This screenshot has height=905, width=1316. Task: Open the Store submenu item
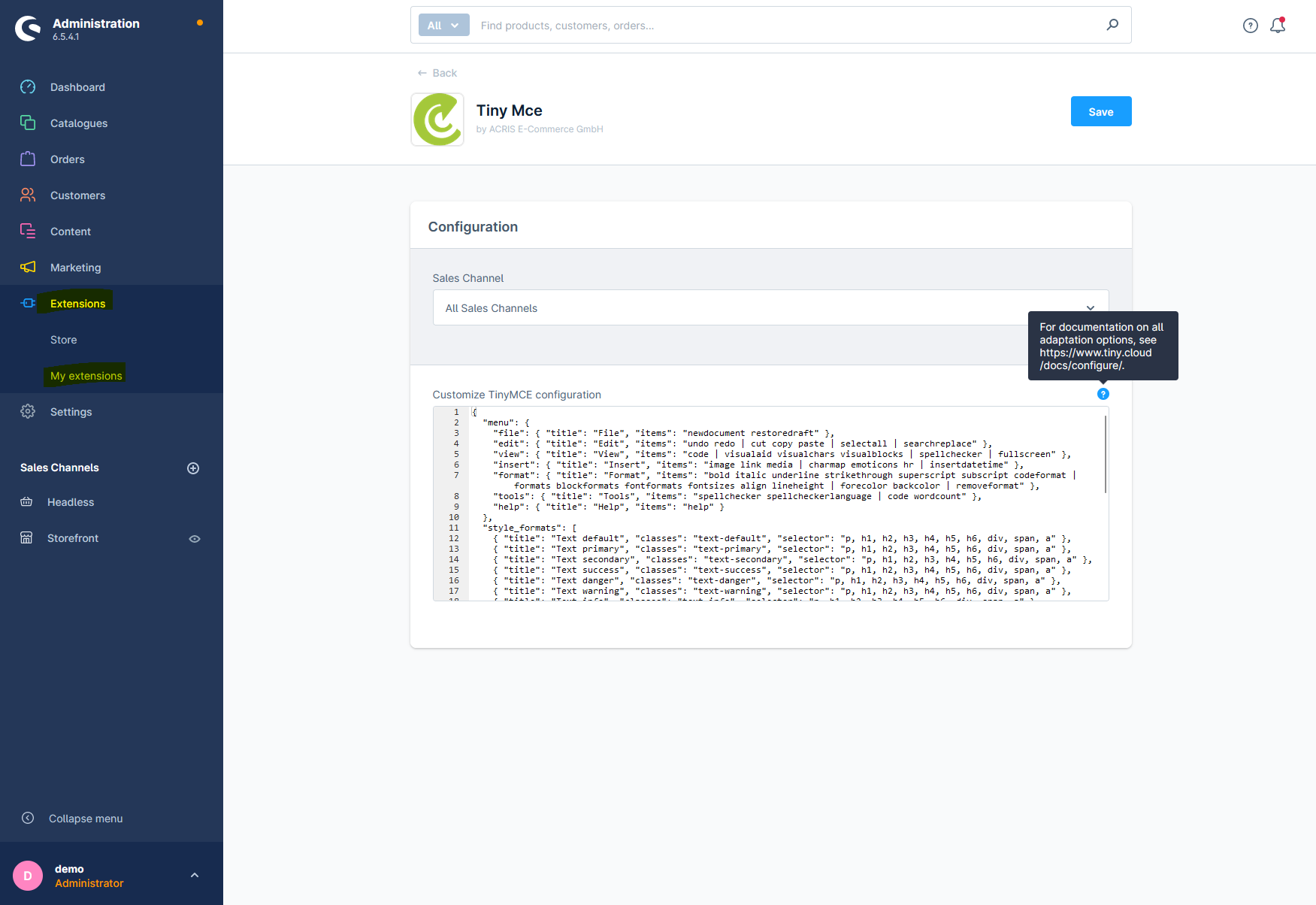(x=64, y=340)
